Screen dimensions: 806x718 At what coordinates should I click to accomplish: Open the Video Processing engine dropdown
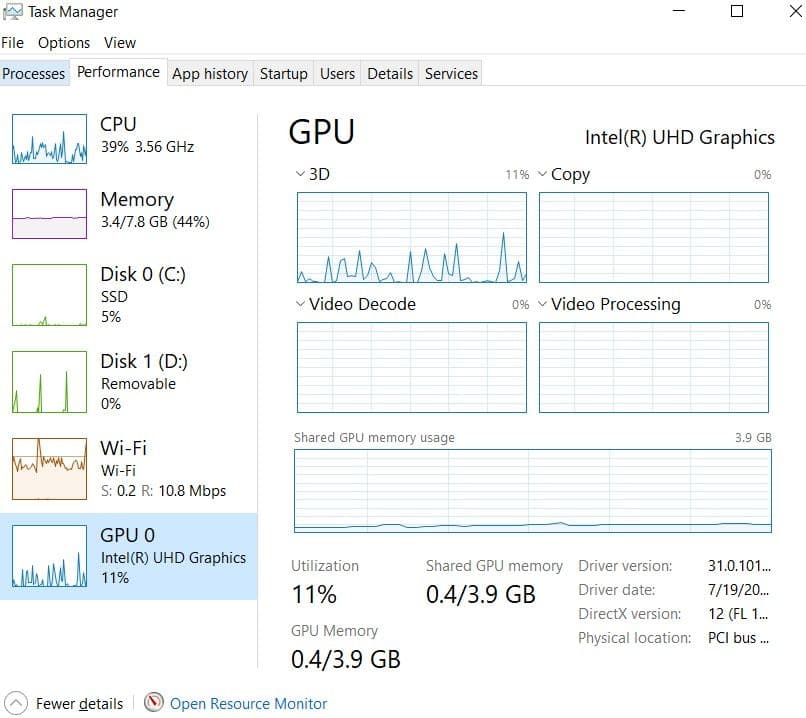[541, 304]
